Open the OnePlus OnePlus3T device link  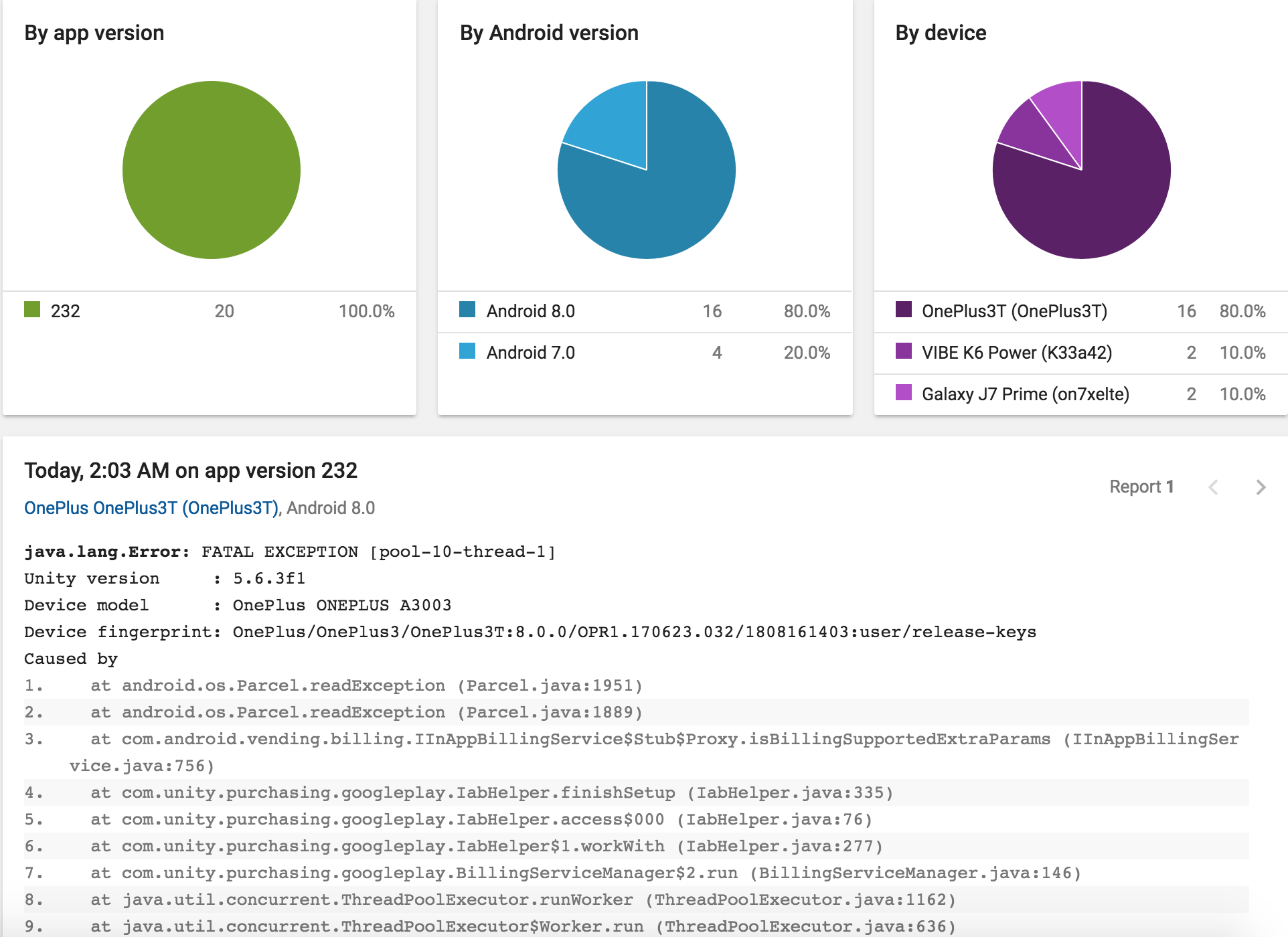pos(151,508)
